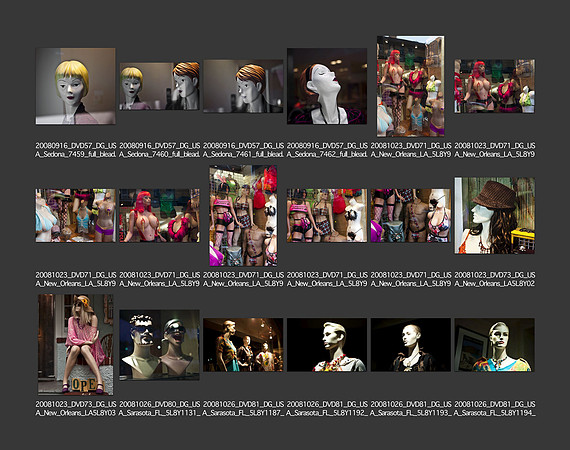The width and height of the screenshot is (570, 450).
Task: Open the eye-patch mannequin torsos thumbnail
Action: 410,216
